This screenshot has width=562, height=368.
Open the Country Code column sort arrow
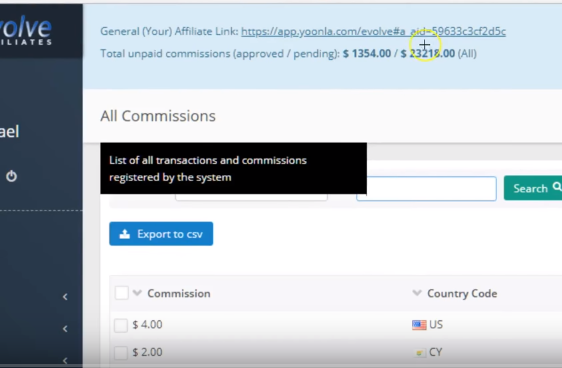tap(417, 293)
